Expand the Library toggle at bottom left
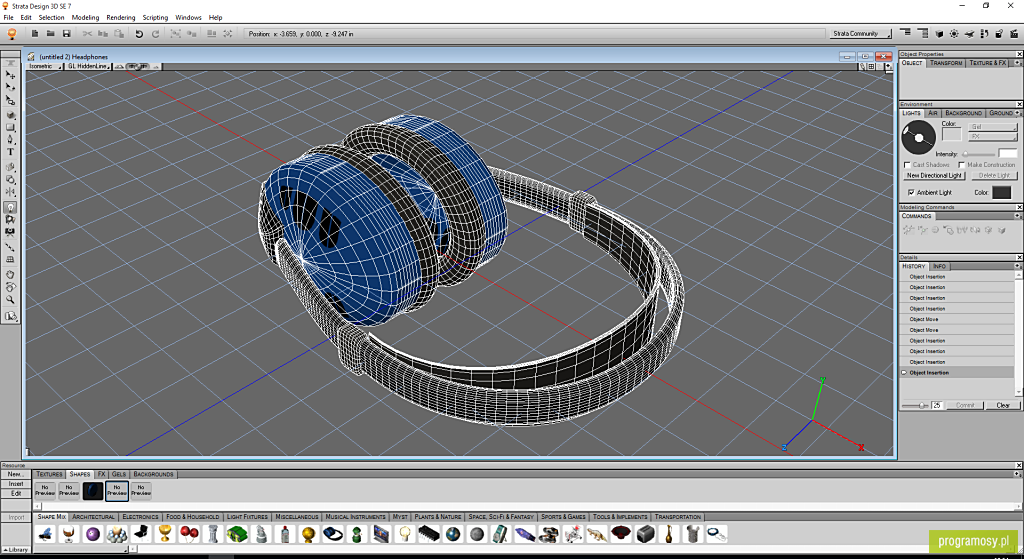Screen dimensions: 1024x559 pos(16,550)
